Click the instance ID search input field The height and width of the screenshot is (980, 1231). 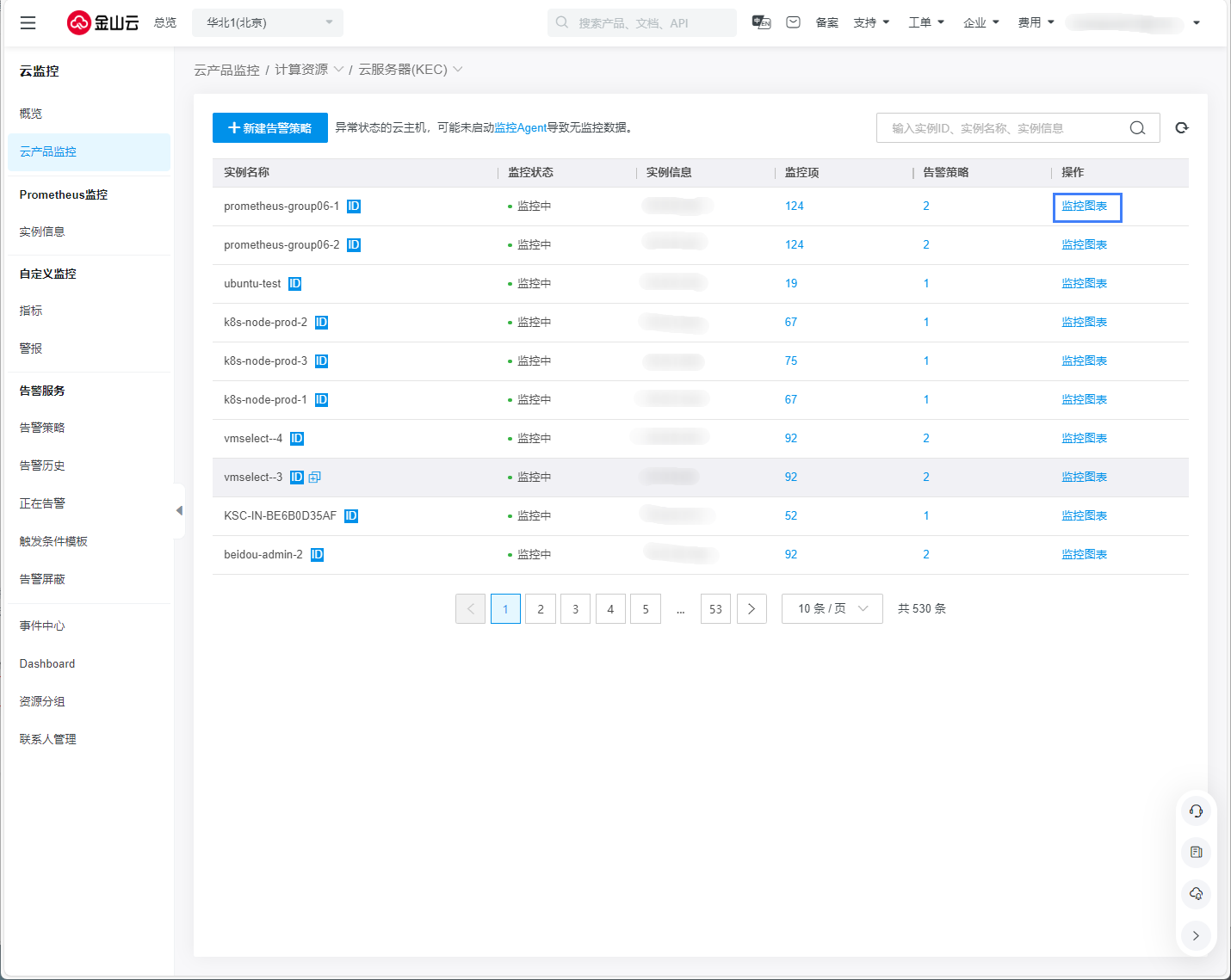tap(1003, 128)
